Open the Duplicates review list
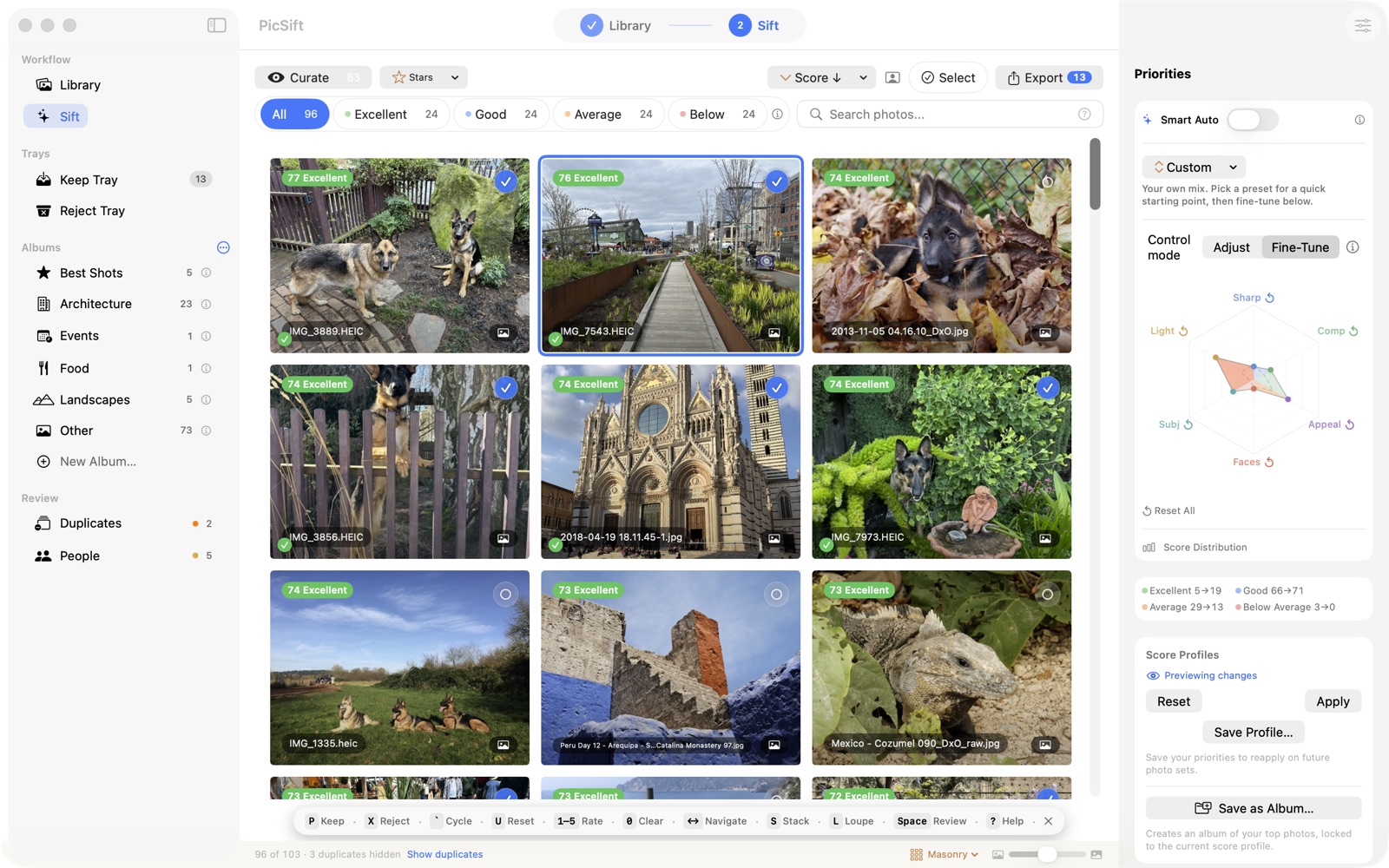 coord(122,523)
